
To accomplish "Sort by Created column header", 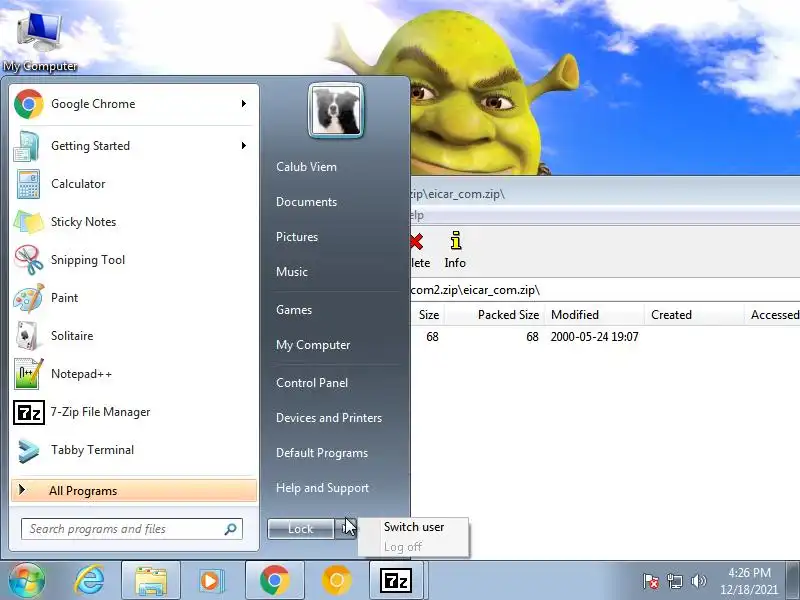I will tap(694, 315).
